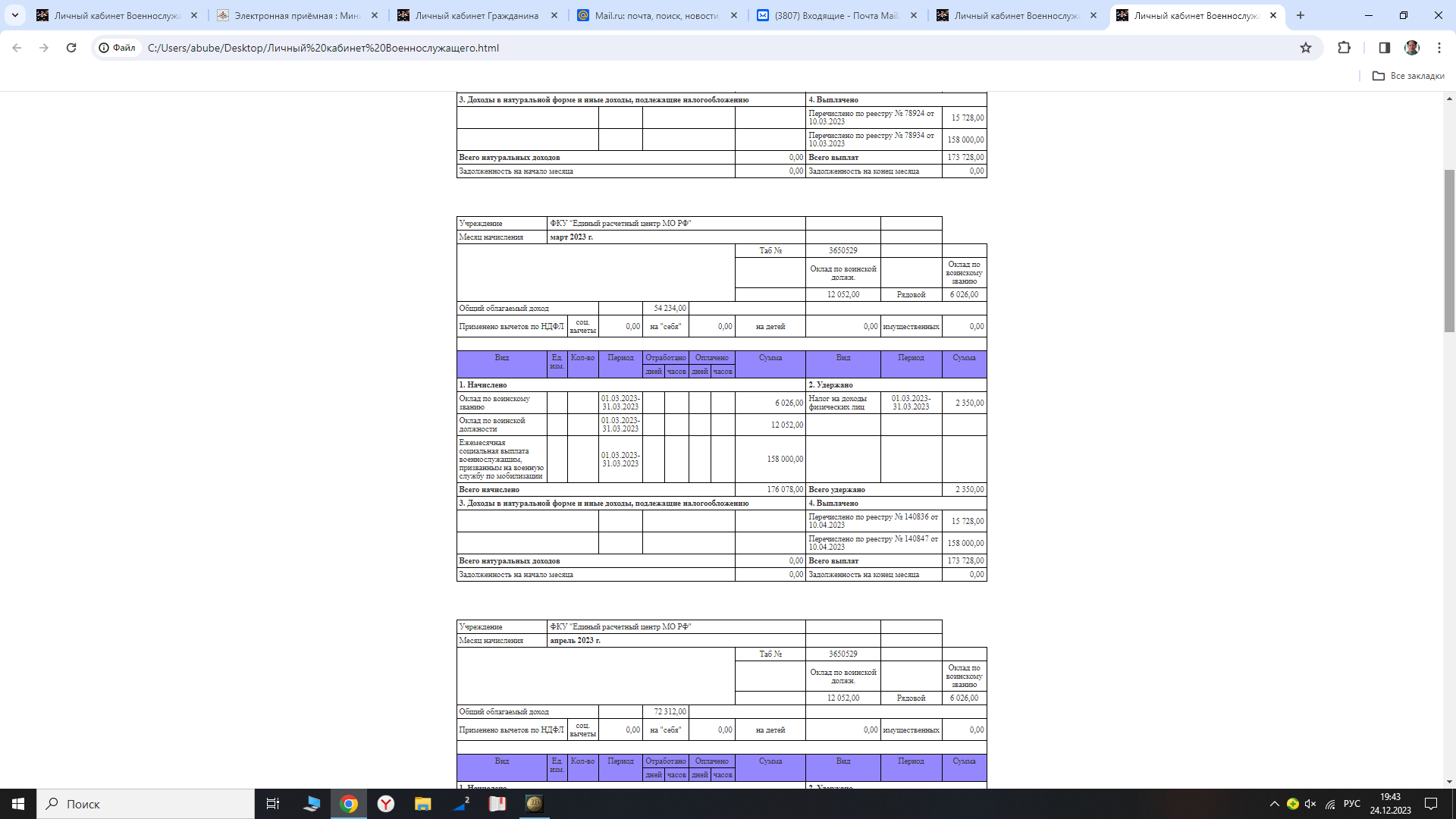Switch to Электронная приёмная tab
The width and height of the screenshot is (1456, 819).
pos(296,15)
